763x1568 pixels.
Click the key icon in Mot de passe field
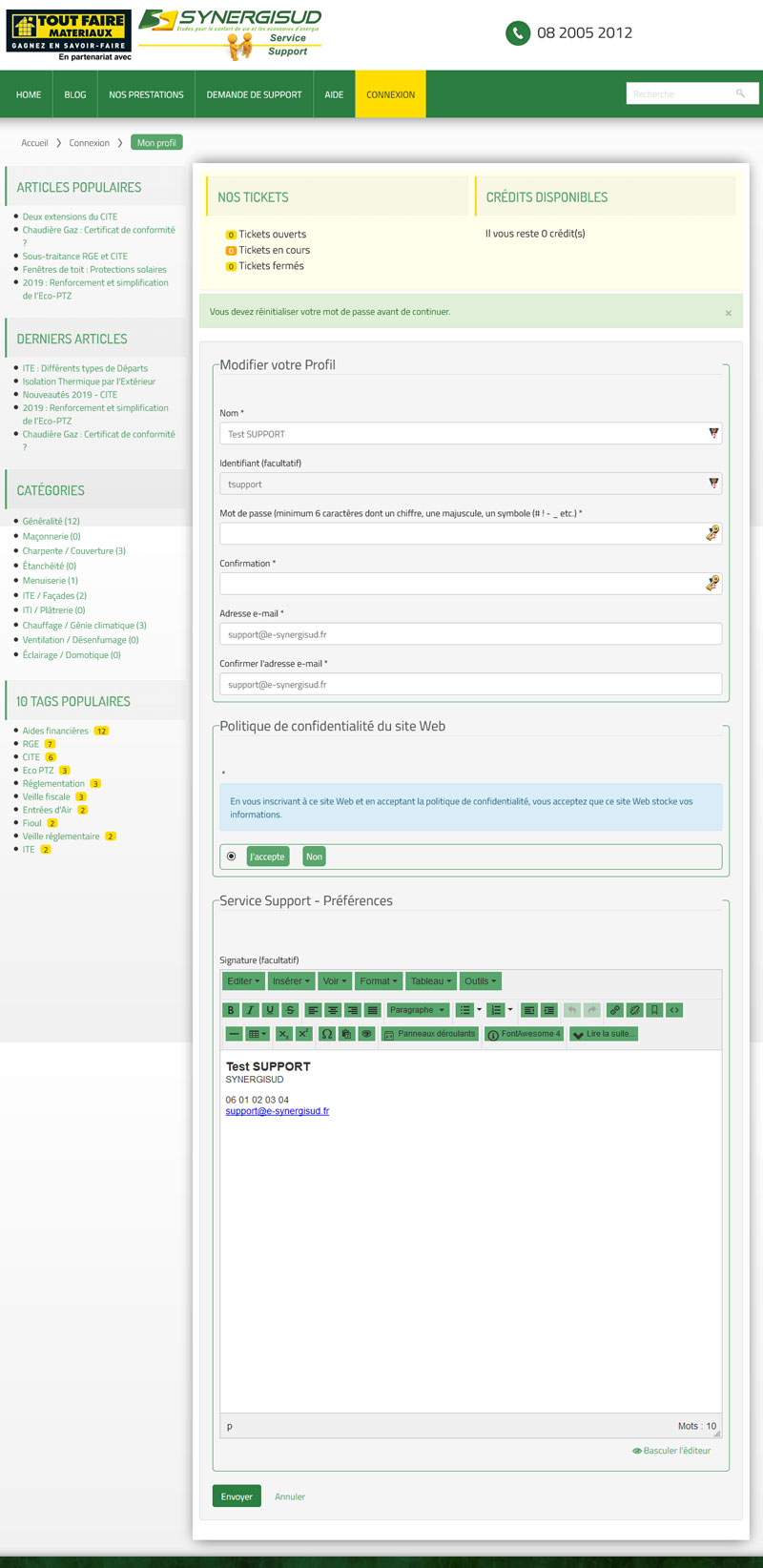point(712,533)
